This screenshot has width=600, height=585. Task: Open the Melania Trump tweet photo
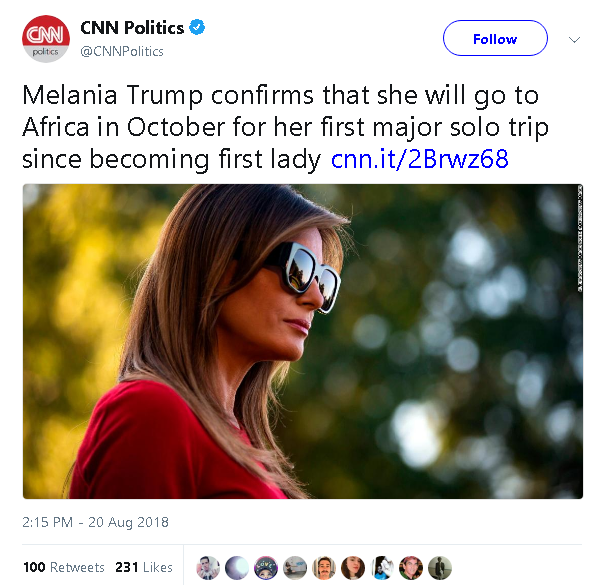tap(303, 341)
